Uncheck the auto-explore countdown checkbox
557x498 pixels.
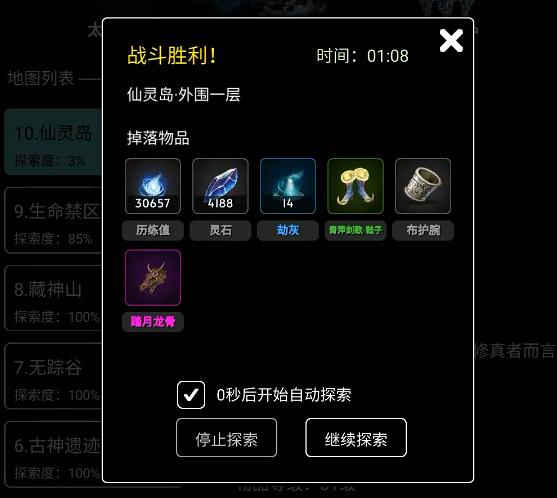[191, 395]
